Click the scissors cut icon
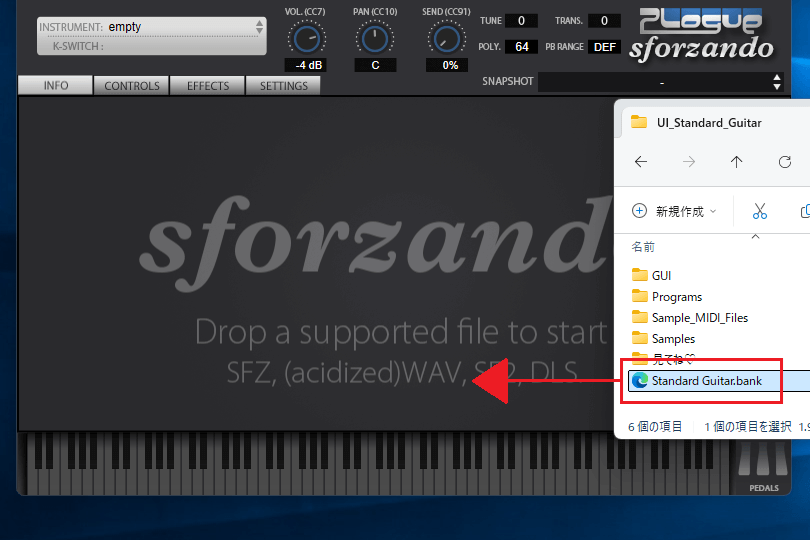810x540 pixels. (759, 211)
